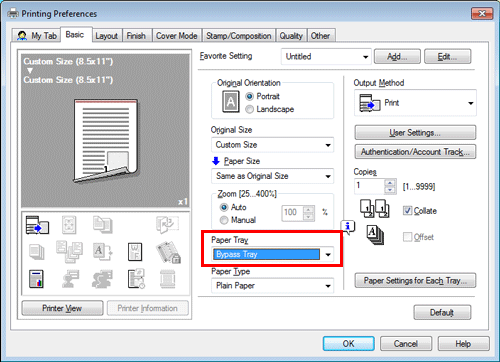The image size is (500, 362).
Task: Open the Original Size dropdown
Action: pyautogui.click(x=272, y=145)
